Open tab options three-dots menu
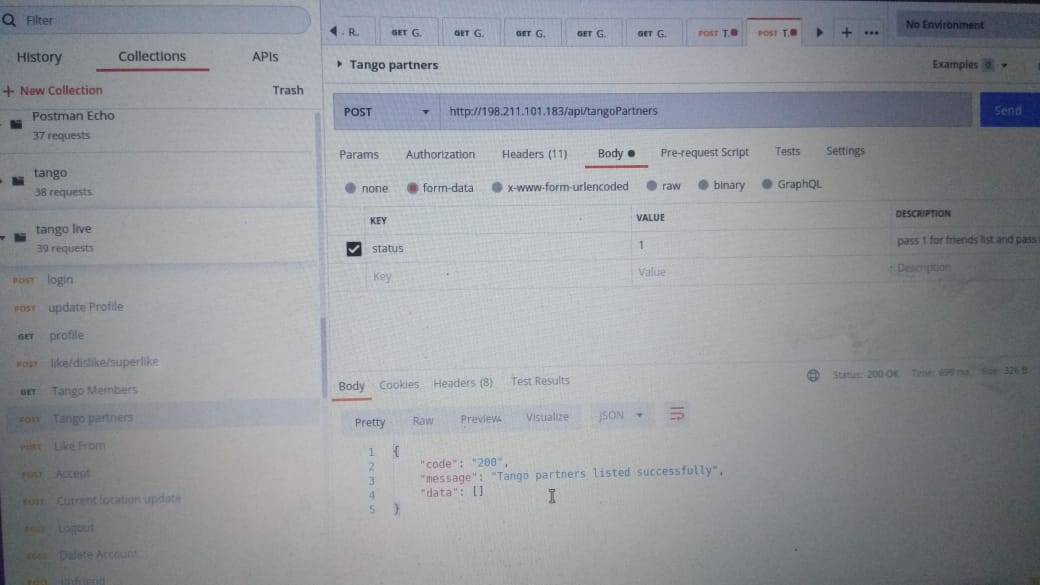This screenshot has height=585, width=1040. [871, 33]
